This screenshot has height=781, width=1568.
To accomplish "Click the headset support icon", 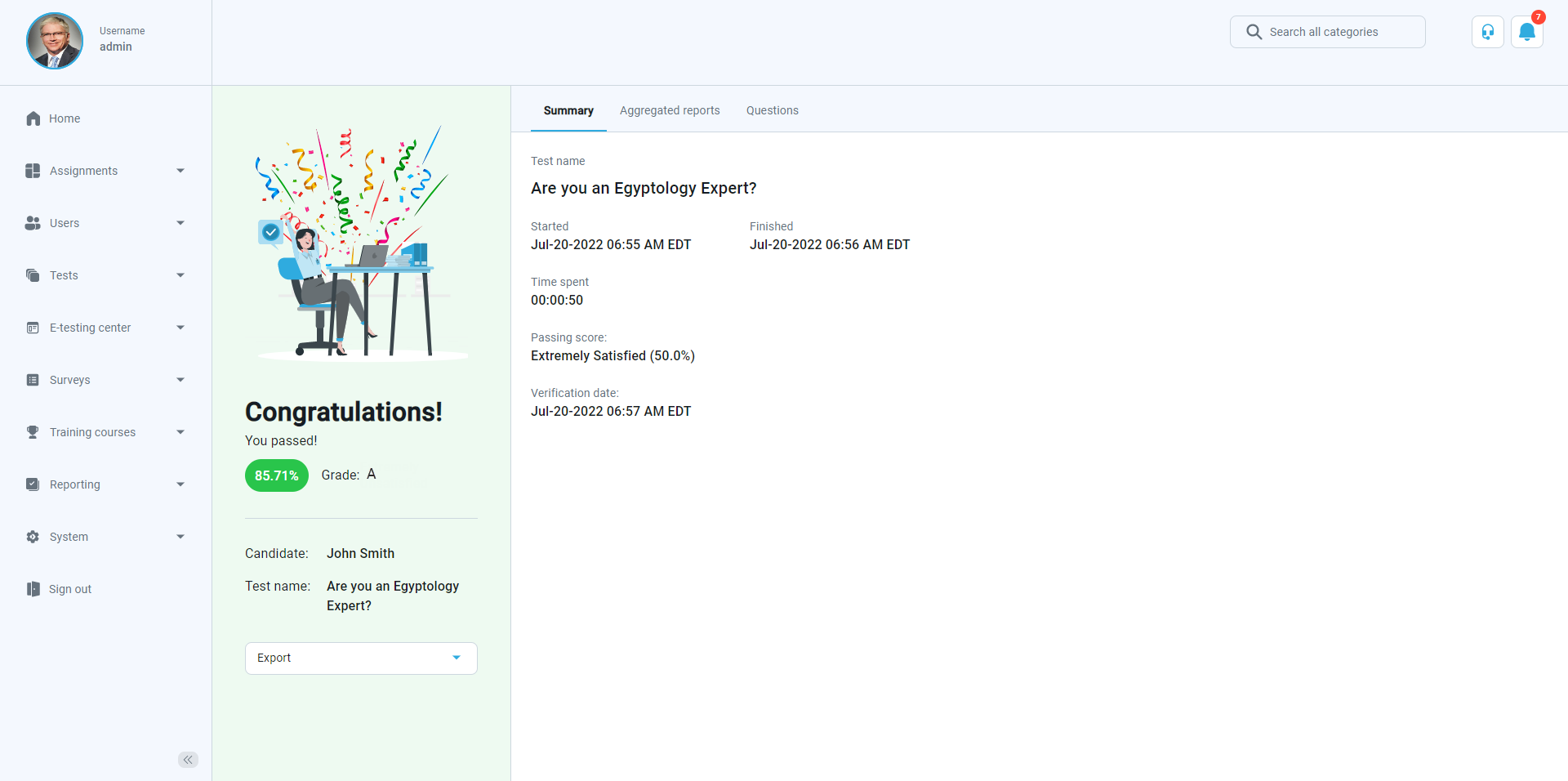I will [1487, 32].
